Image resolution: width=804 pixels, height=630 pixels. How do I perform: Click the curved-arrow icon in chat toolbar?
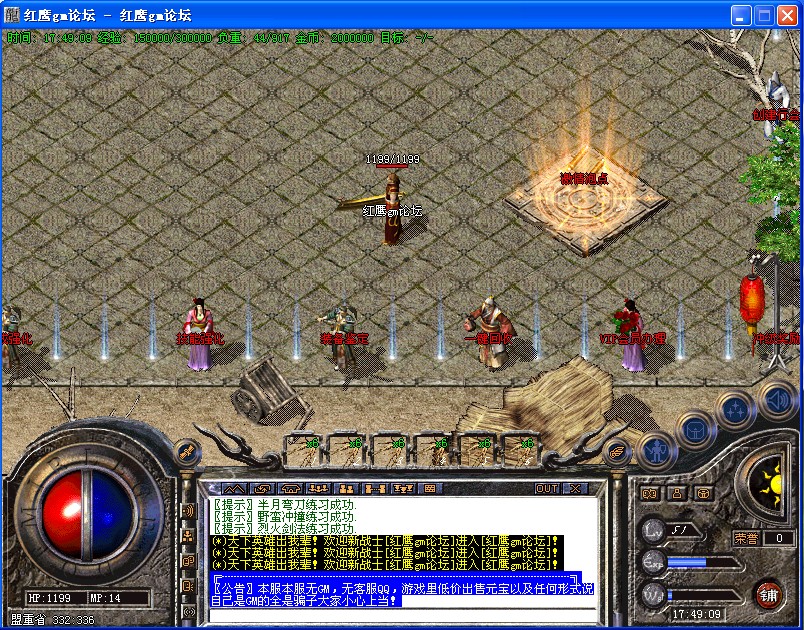click(263, 489)
